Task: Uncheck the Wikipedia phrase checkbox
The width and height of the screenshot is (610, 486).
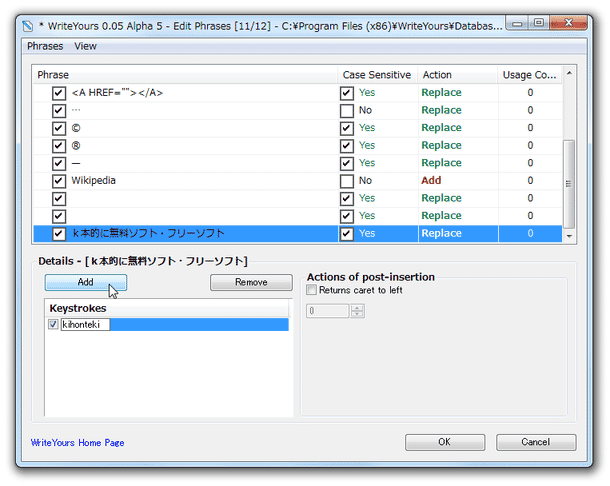Action: pos(59,181)
